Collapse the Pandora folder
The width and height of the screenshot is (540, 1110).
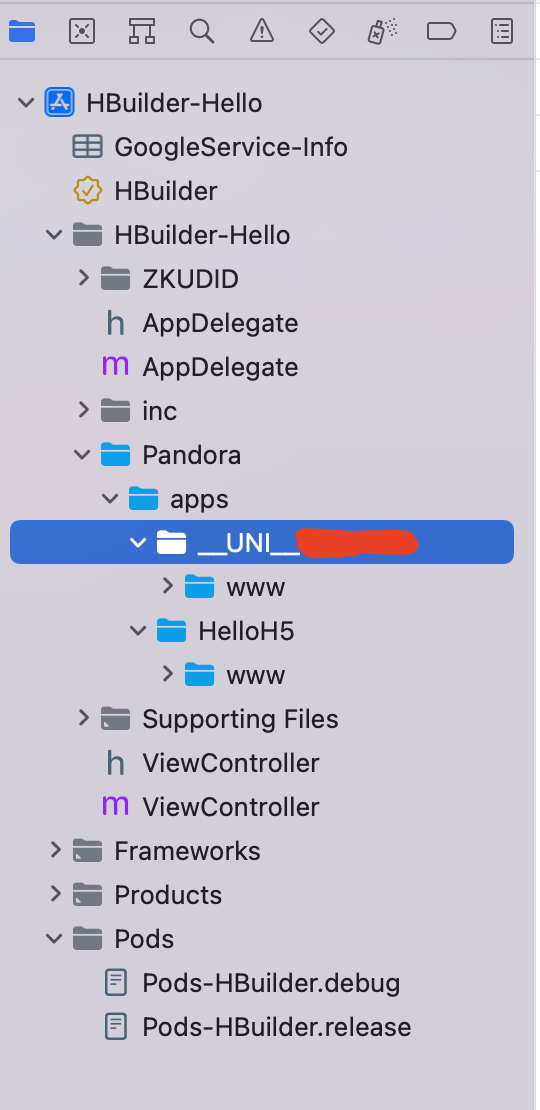82,455
